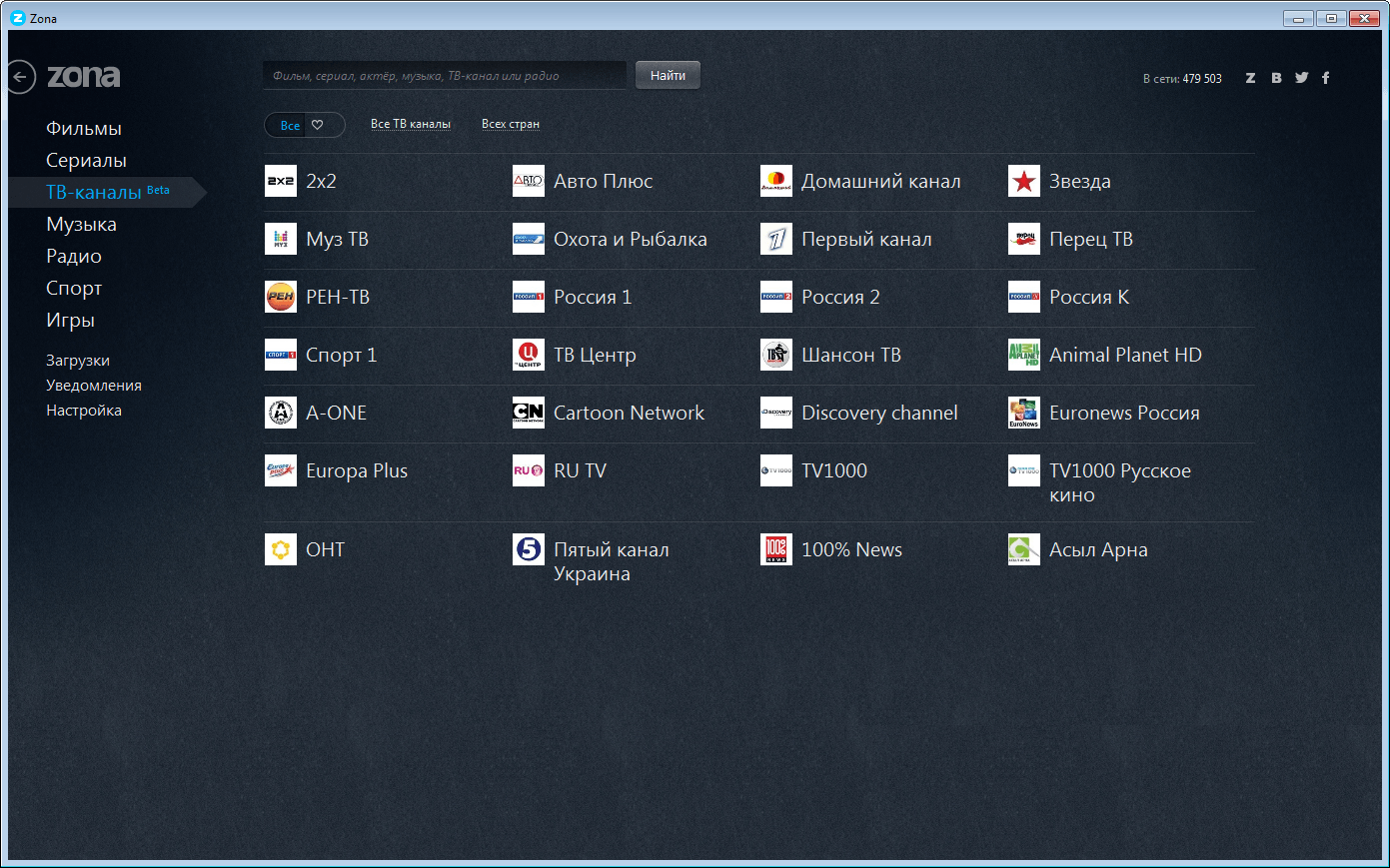
Task: Open the ТВ Центр logo
Action: pyautogui.click(x=529, y=355)
